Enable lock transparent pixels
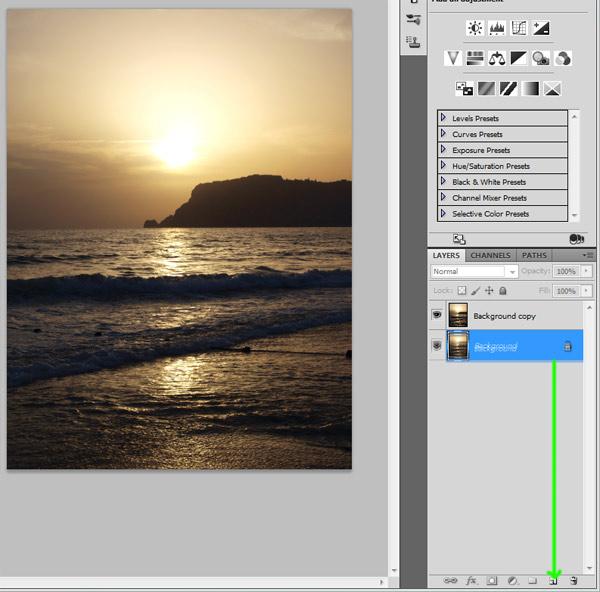The height and width of the screenshot is (592, 600). point(461,291)
